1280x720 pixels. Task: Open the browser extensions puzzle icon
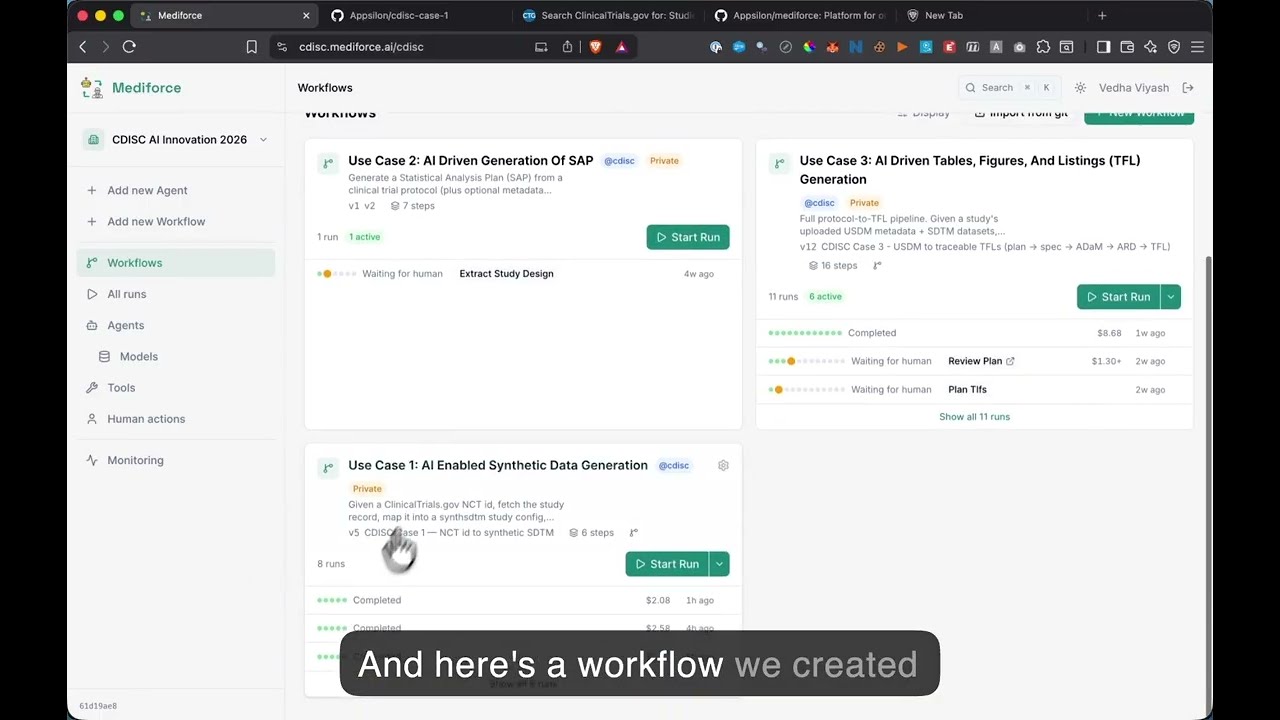[x=1043, y=47]
